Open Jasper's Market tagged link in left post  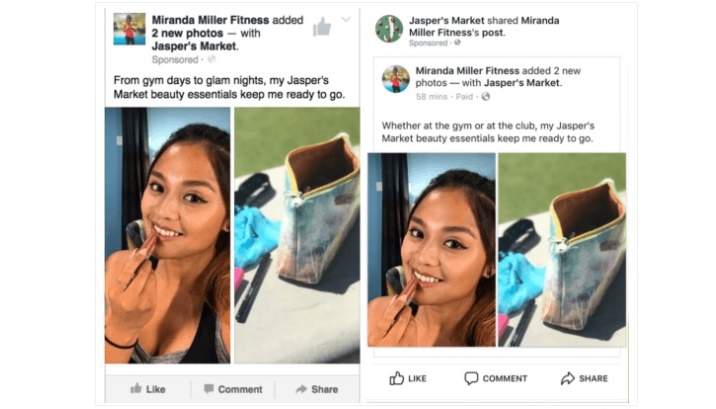click(x=195, y=46)
